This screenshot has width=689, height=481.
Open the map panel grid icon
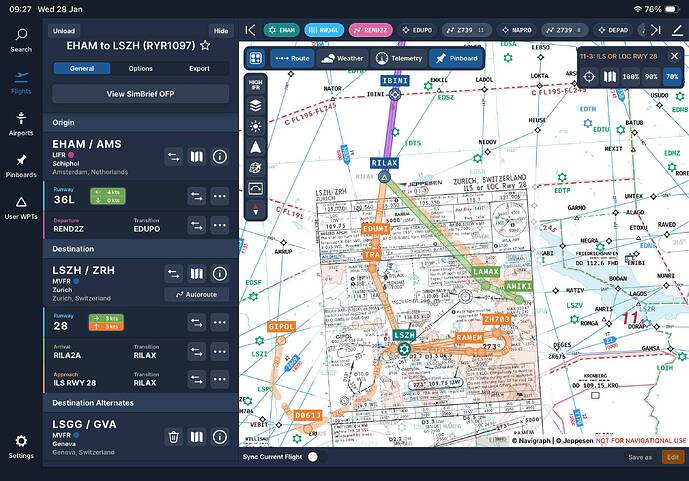coord(256,58)
